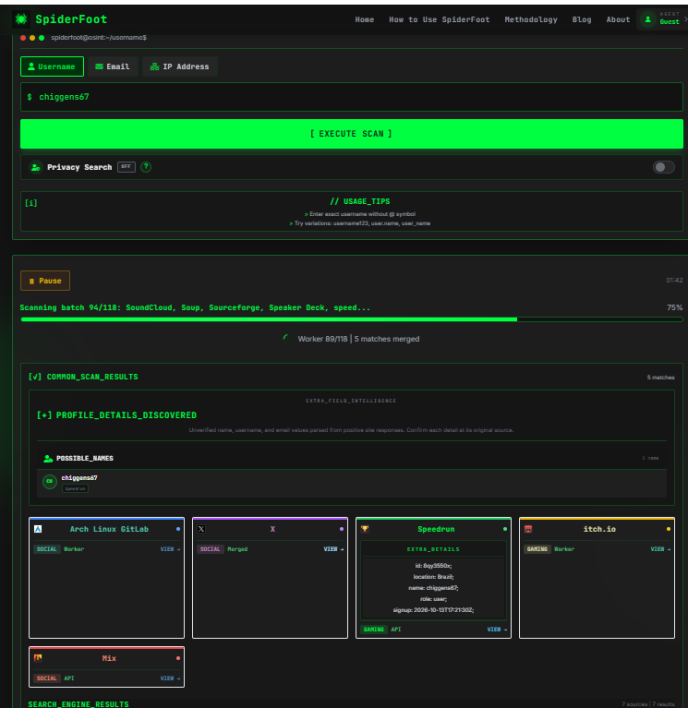Click the usage tips info [i] icon
The width and height of the screenshot is (688, 708).
[x=31, y=203]
